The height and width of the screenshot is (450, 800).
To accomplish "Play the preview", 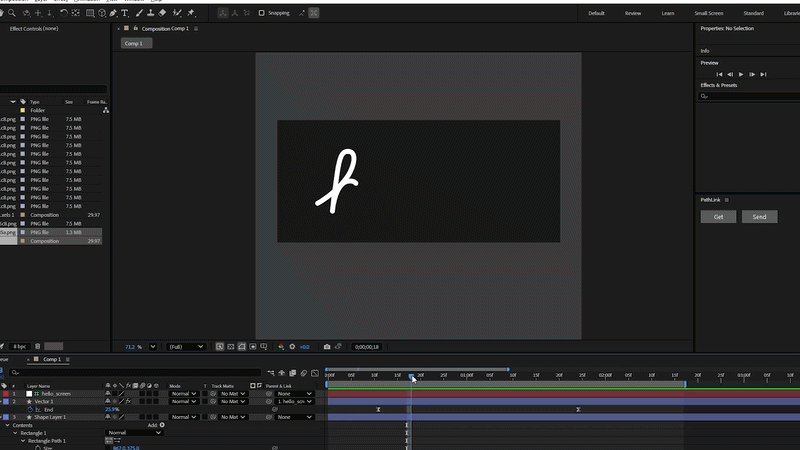I will 741,74.
